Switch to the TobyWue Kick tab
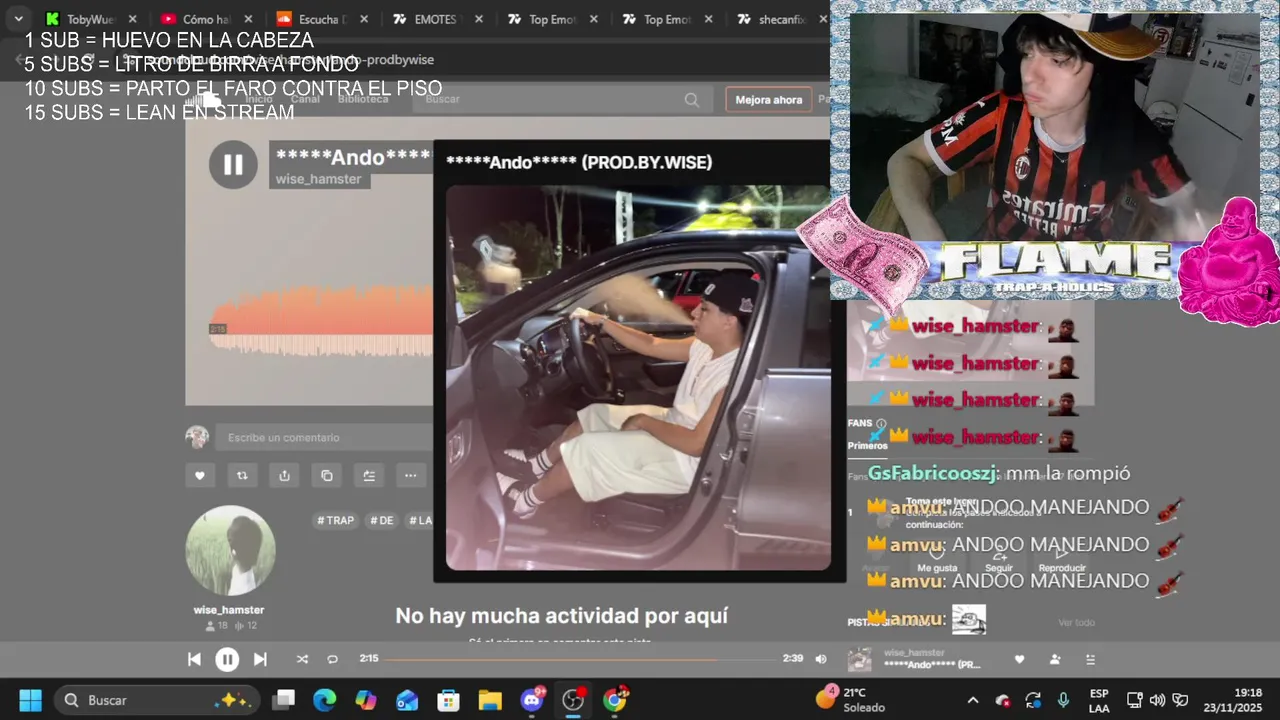The height and width of the screenshot is (720, 1280). click(90, 19)
